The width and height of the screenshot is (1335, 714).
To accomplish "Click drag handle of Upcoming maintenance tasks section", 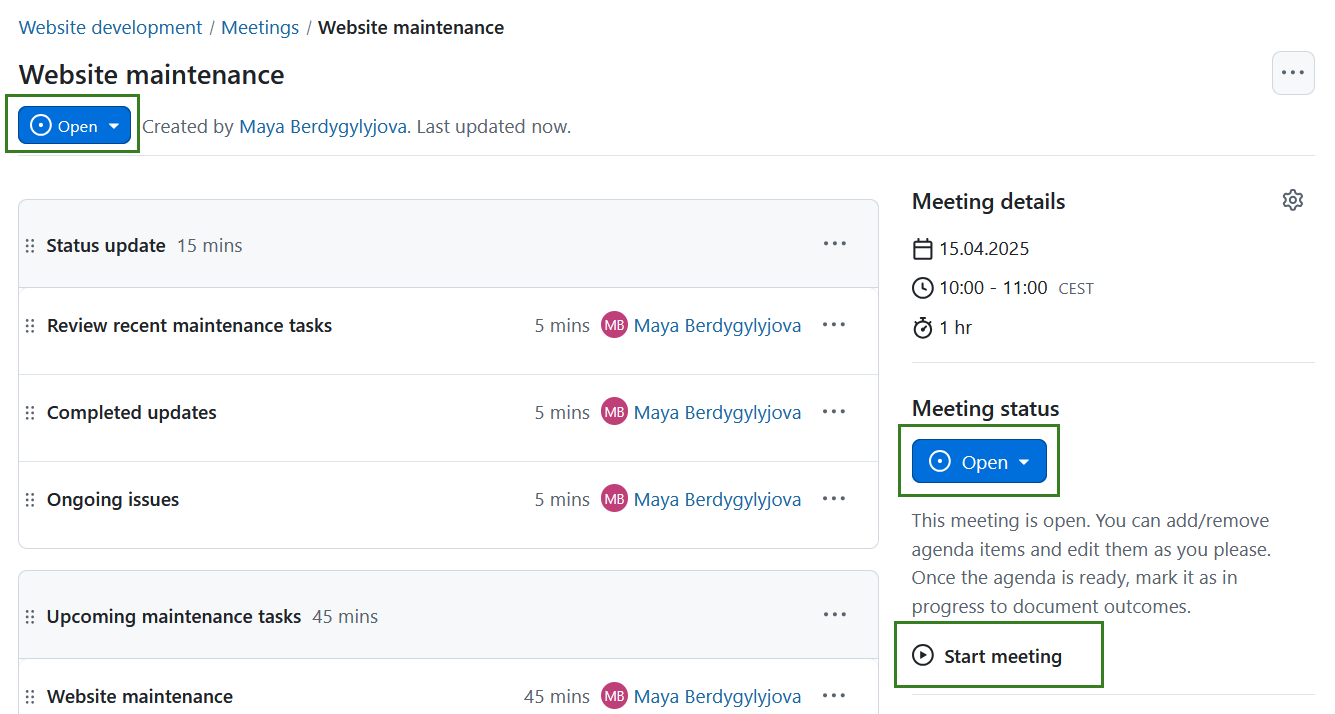I will click(30, 617).
